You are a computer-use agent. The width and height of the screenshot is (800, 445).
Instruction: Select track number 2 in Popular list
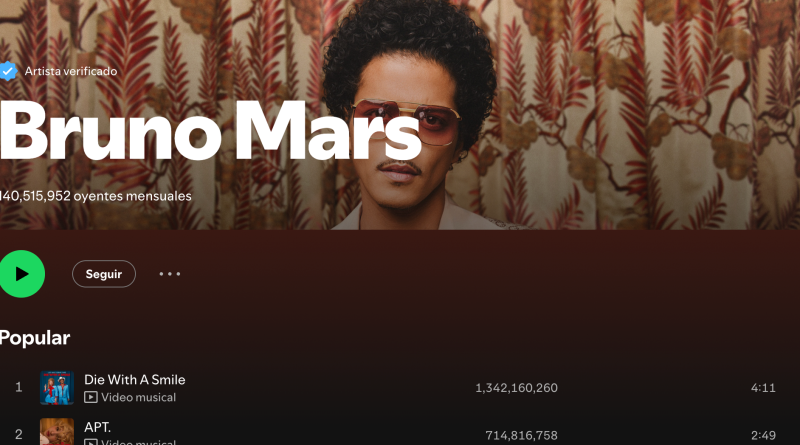click(x=19, y=434)
